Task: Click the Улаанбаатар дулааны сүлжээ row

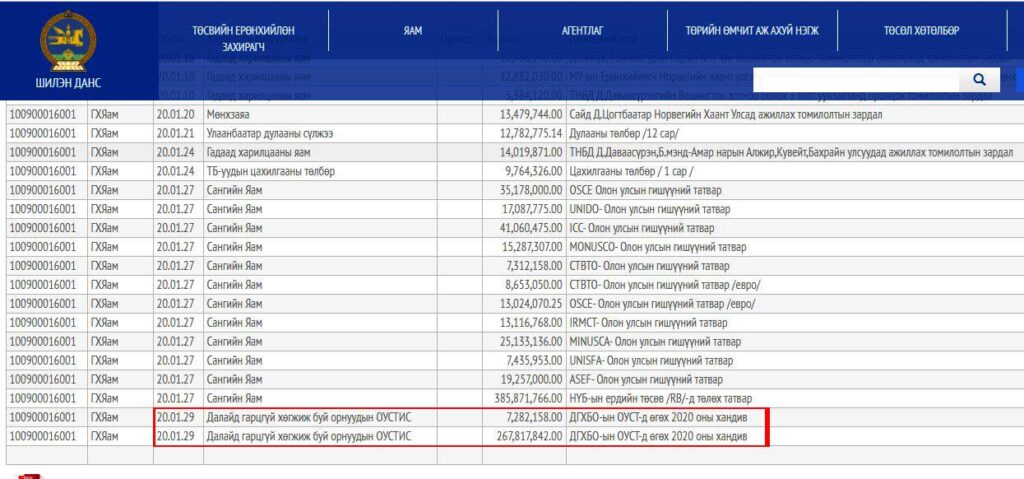Action: point(269,134)
